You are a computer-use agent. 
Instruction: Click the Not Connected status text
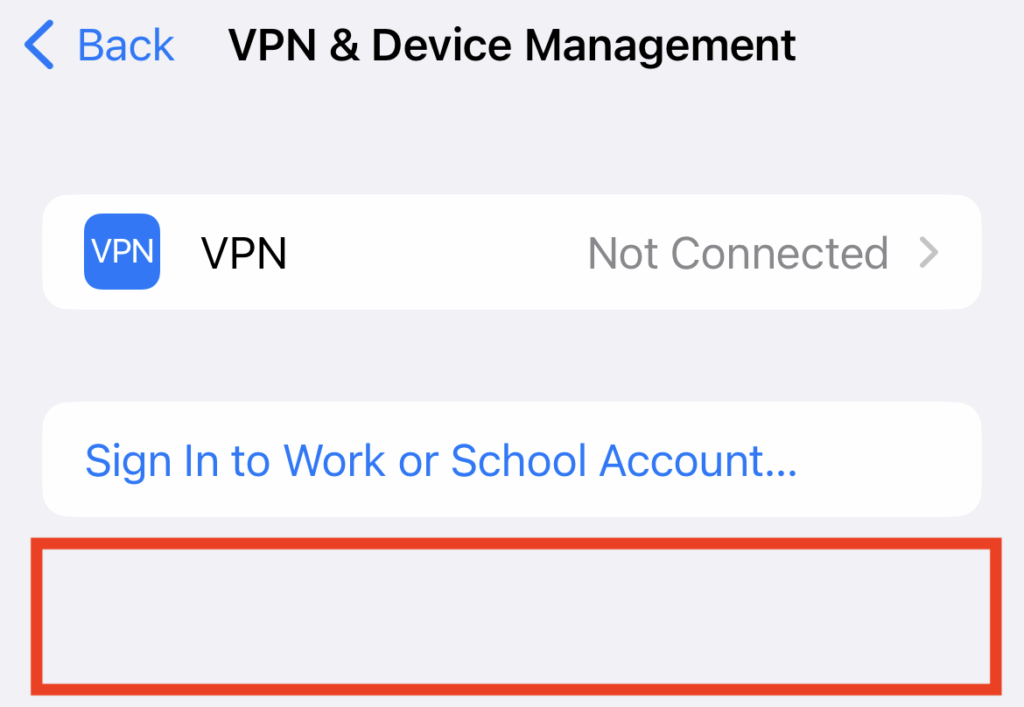[738, 253]
